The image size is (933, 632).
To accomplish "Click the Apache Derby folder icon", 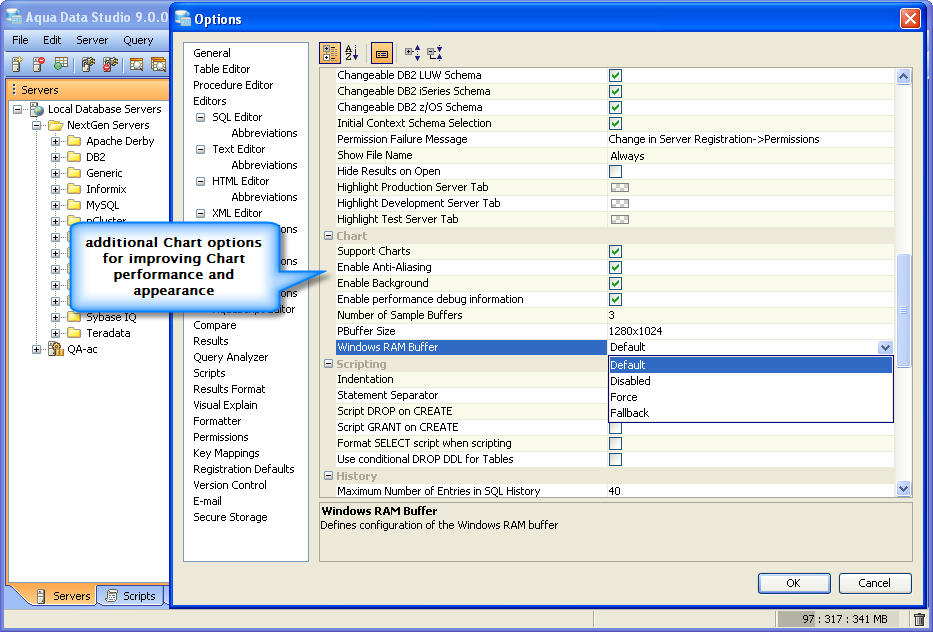I will (74, 141).
